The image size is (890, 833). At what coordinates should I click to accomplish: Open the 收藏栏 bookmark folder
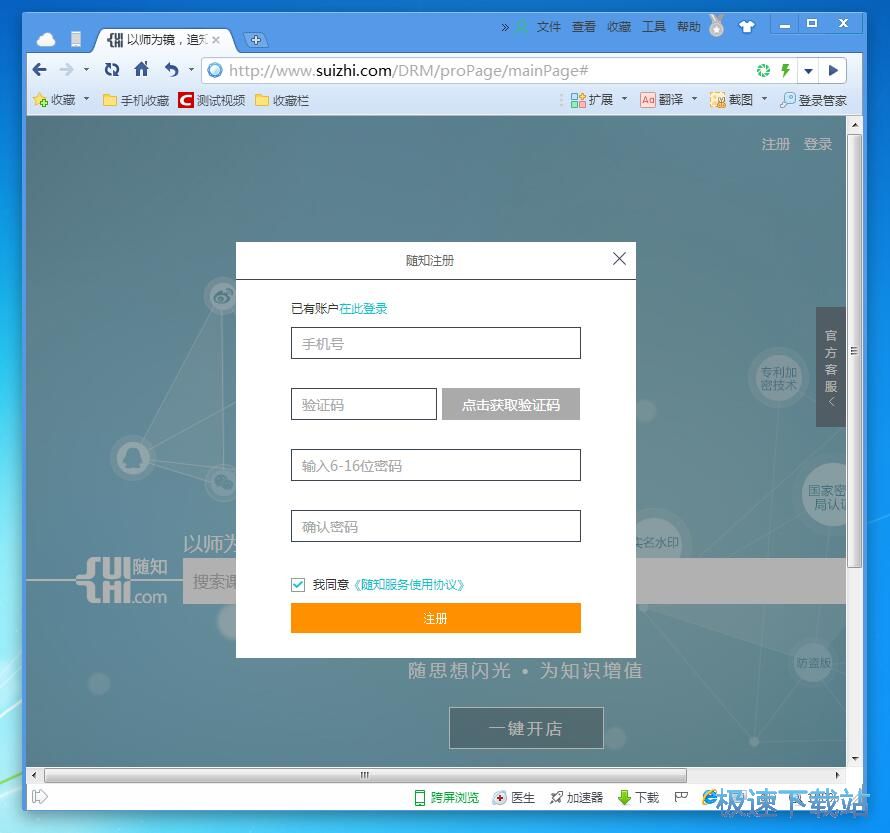point(282,100)
